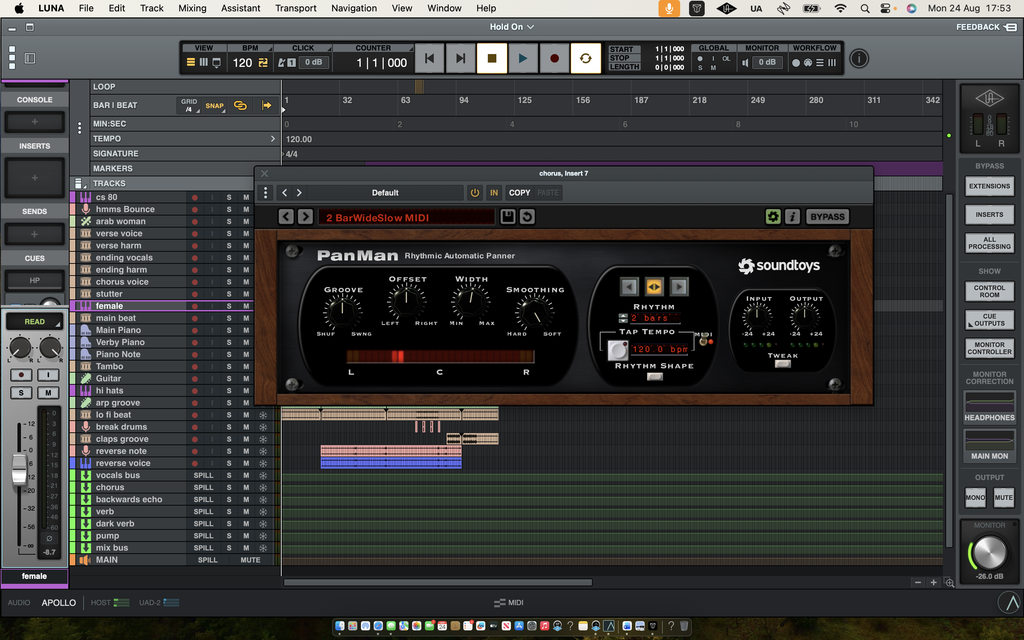Arm recording with the record button

click(554, 59)
